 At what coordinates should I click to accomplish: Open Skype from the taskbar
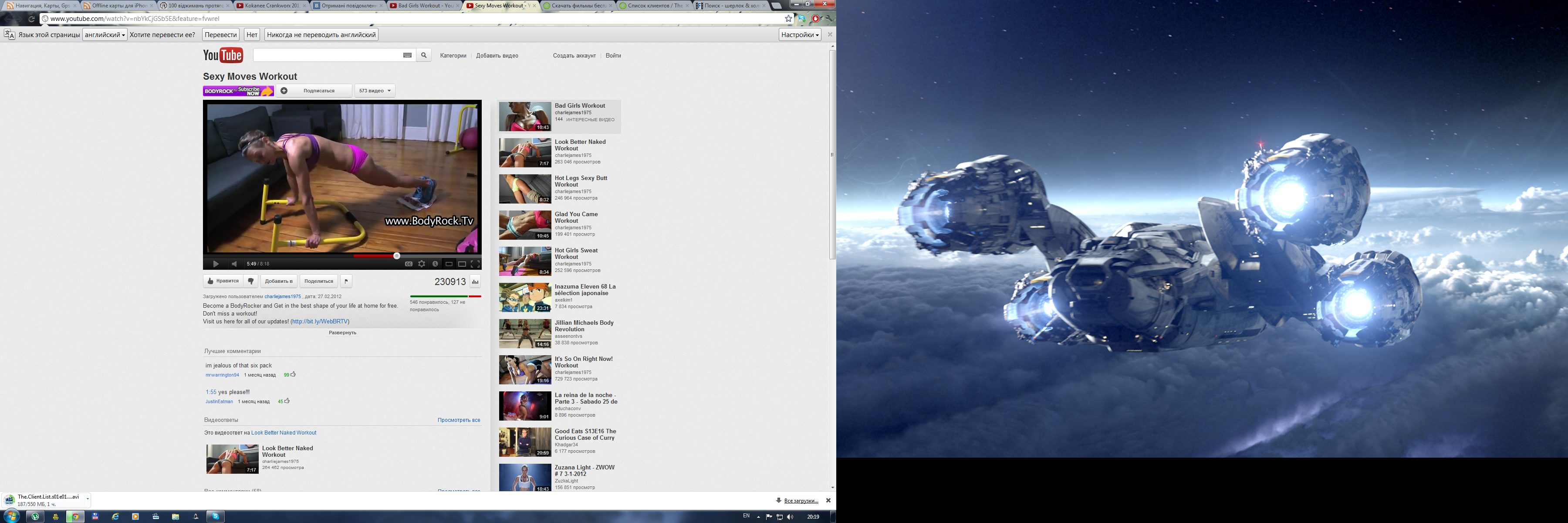click(x=216, y=516)
